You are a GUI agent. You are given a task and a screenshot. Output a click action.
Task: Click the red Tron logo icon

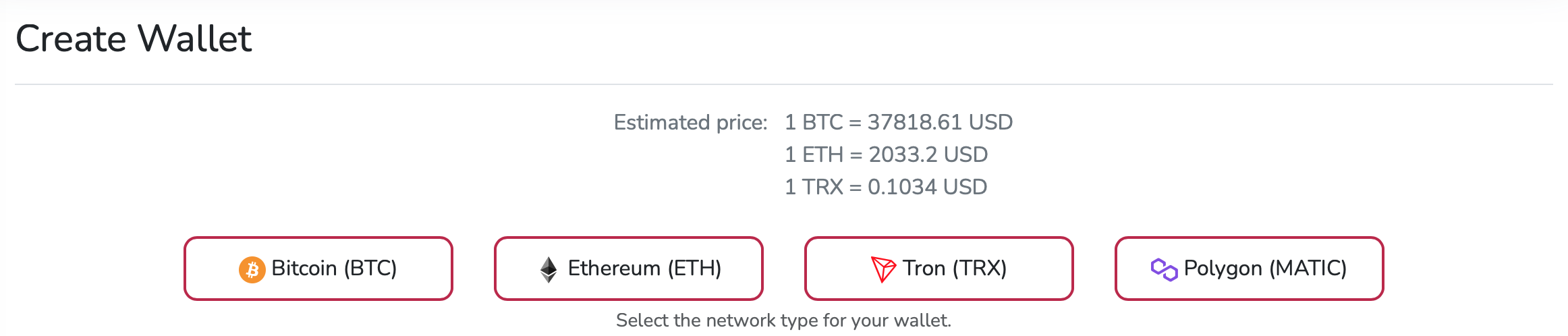coord(883,269)
